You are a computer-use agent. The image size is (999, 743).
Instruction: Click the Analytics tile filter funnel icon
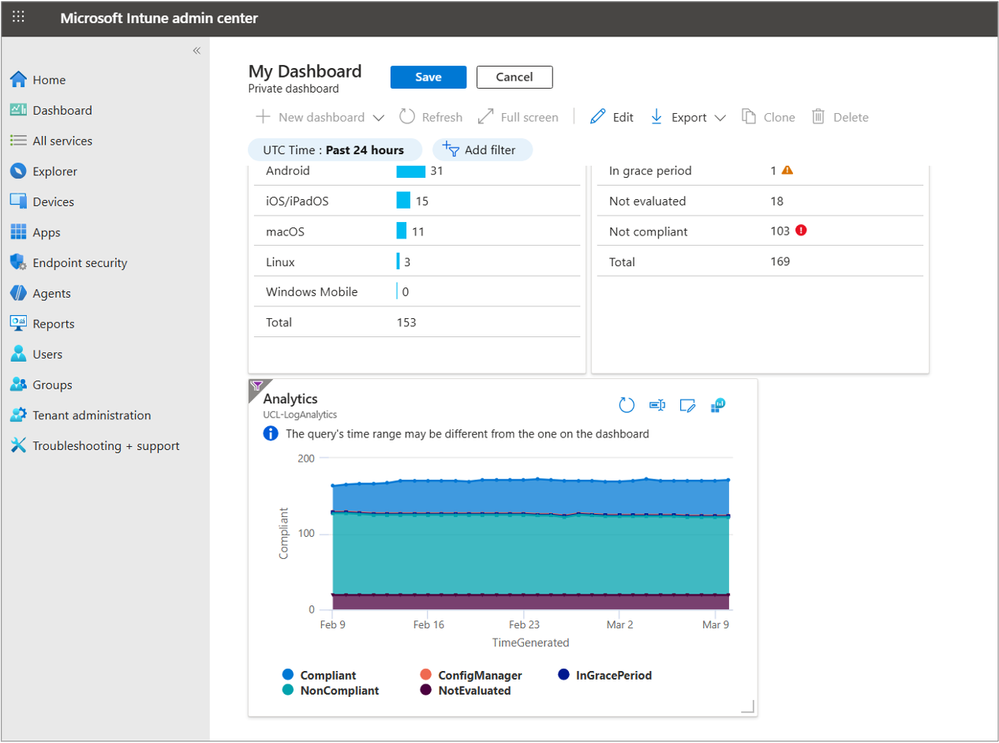pyautogui.click(x=257, y=386)
